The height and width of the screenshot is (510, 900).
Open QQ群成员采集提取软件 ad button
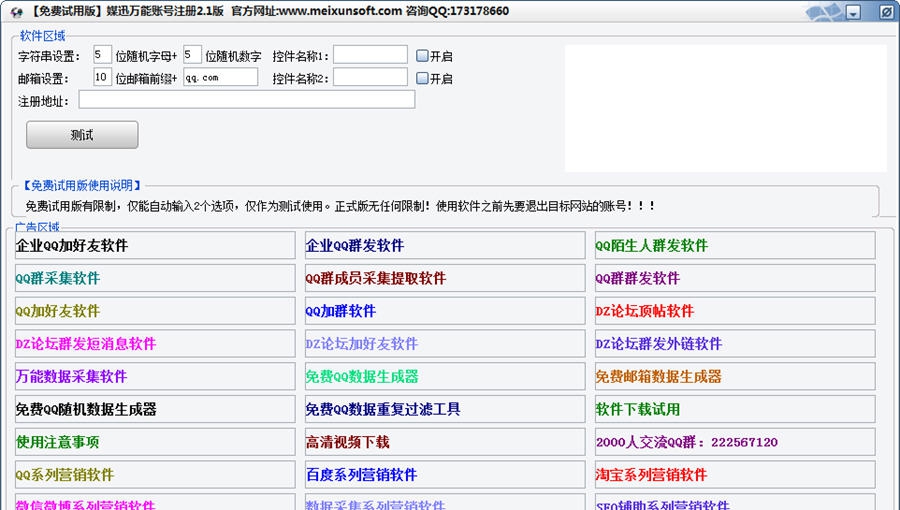[445, 278]
